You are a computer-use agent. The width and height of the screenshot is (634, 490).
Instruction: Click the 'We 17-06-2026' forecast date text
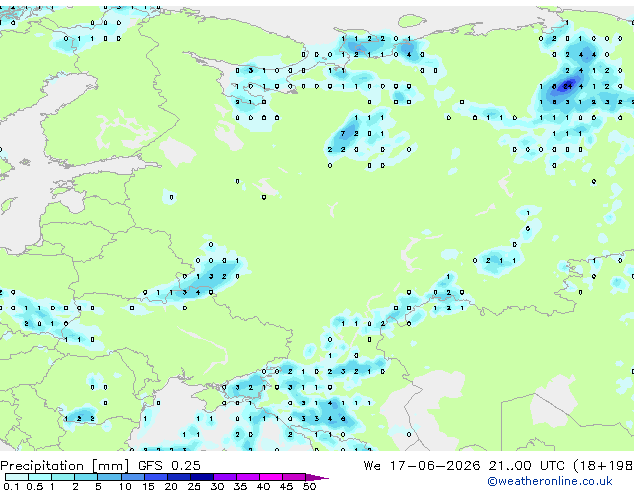(x=422, y=465)
